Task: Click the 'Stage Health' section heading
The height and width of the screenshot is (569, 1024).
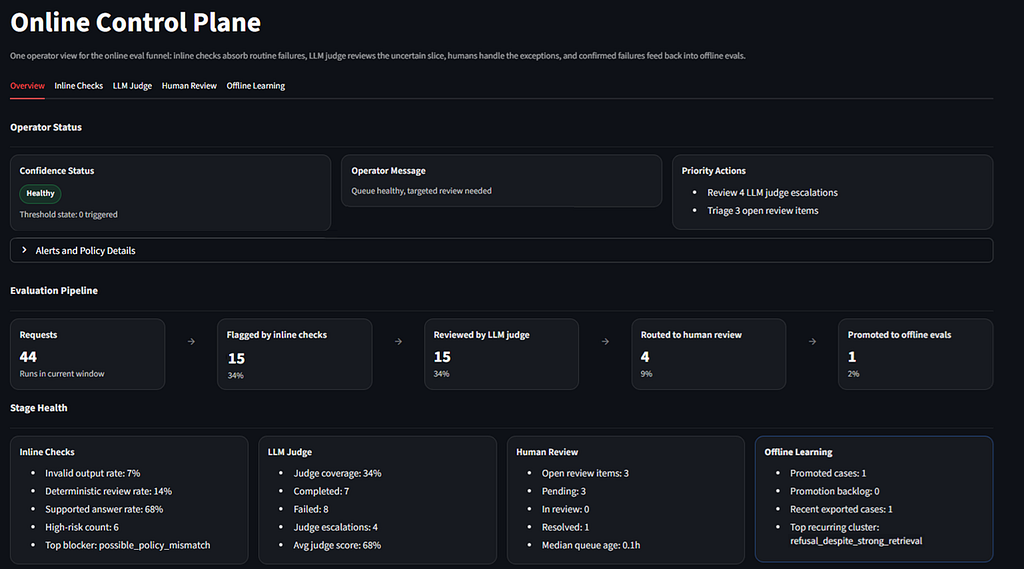Action: click(39, 408)
